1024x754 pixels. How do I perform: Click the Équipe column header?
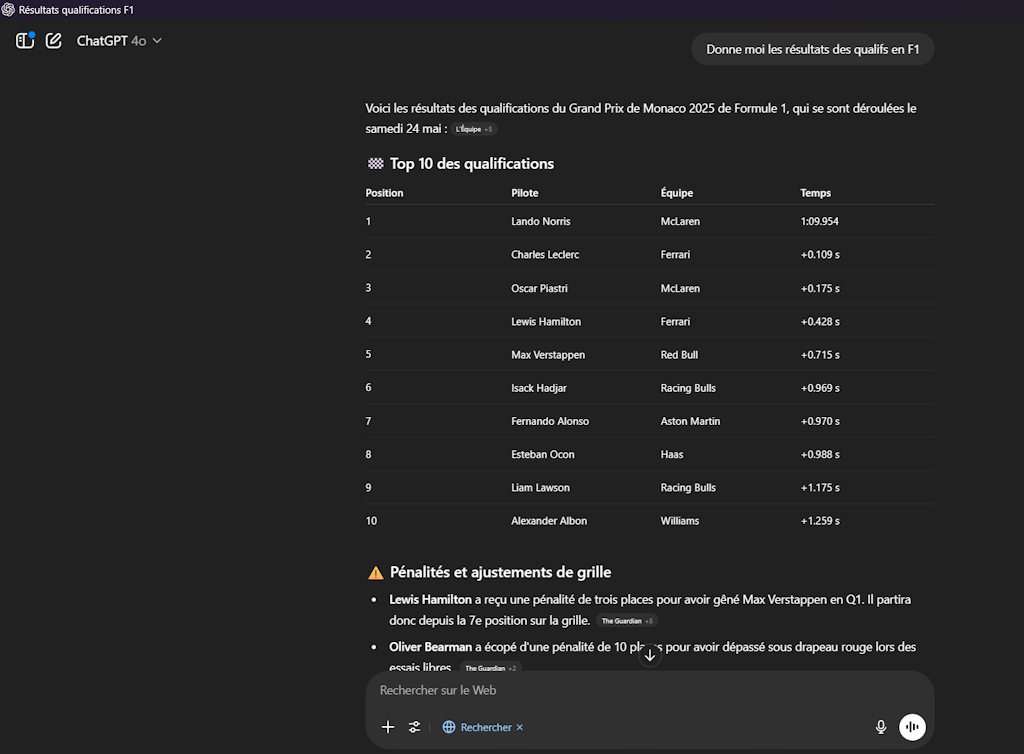point(677,193)
